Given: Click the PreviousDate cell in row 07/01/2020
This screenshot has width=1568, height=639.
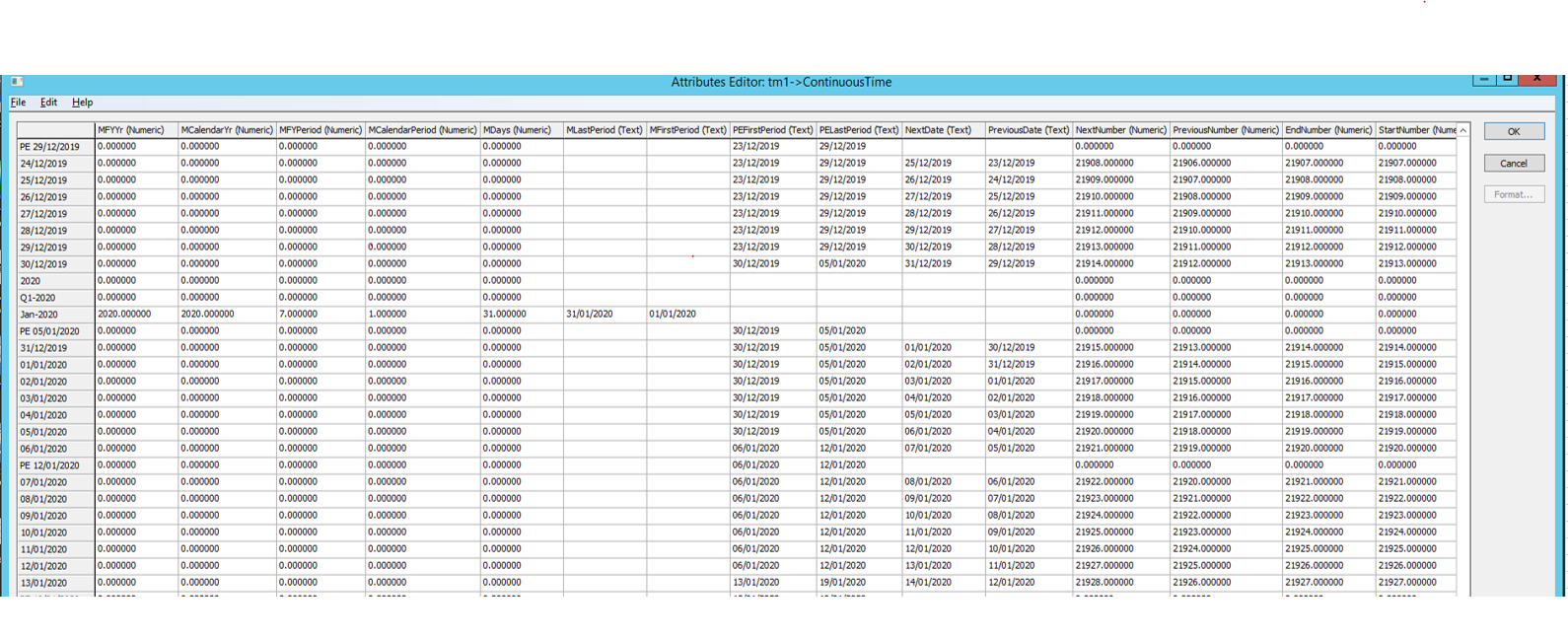Looking at the screenshot, I should pyautogui.click(x=1029, y=481).
